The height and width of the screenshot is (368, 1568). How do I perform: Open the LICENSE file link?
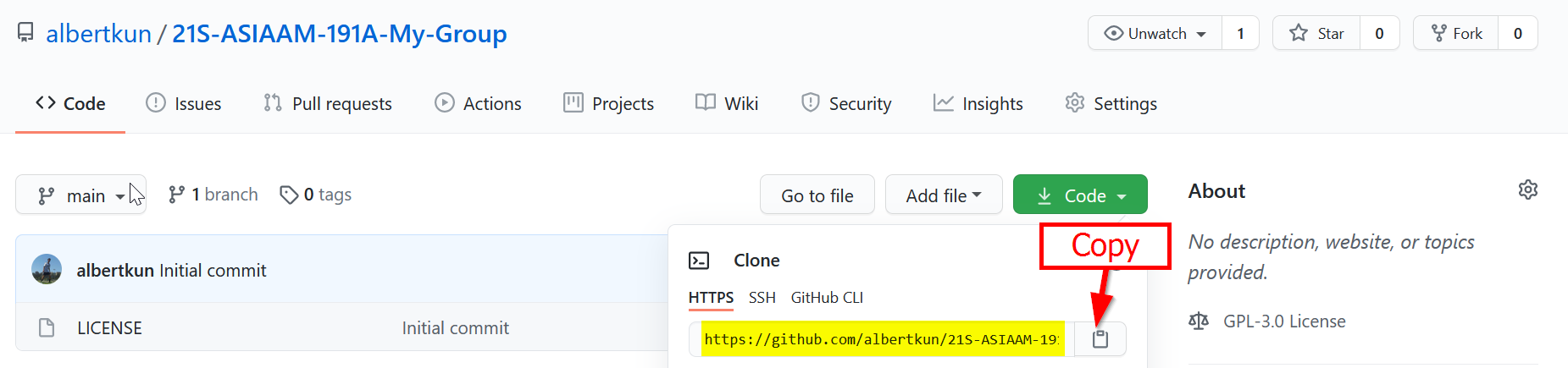tap(109, 327)
